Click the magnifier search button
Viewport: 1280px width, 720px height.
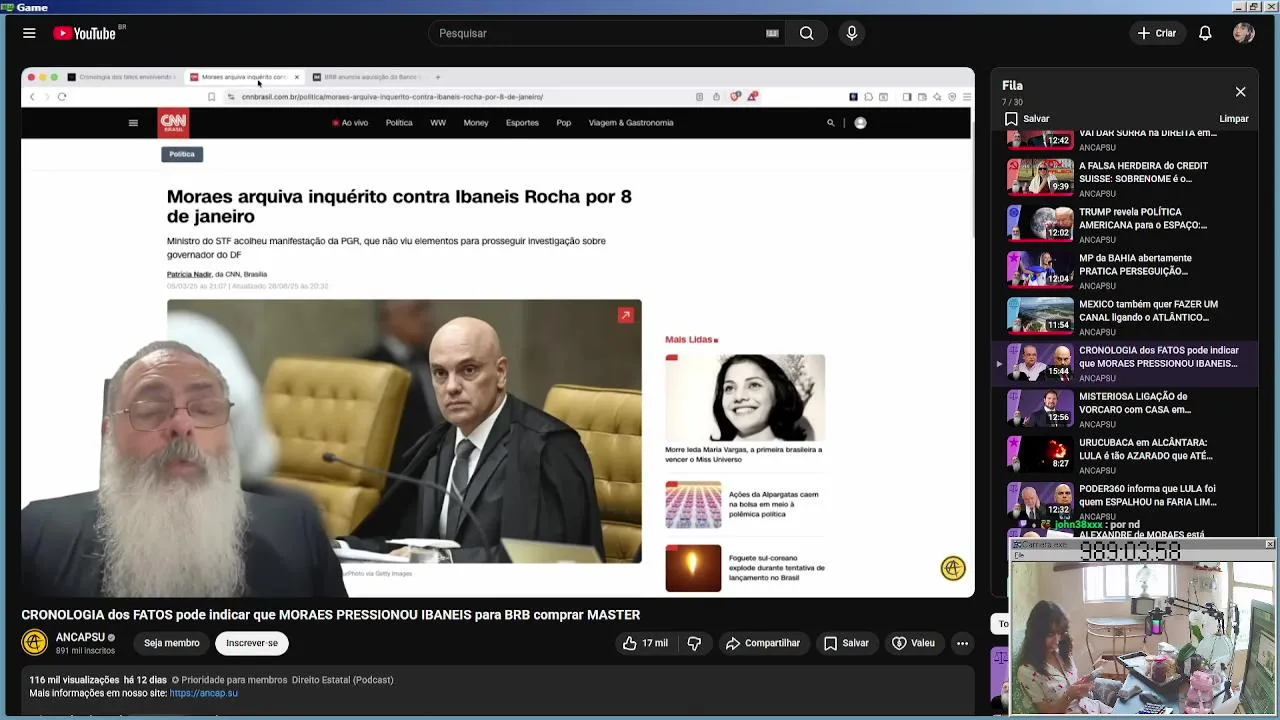pyautogui.click(x=806, y=33)
